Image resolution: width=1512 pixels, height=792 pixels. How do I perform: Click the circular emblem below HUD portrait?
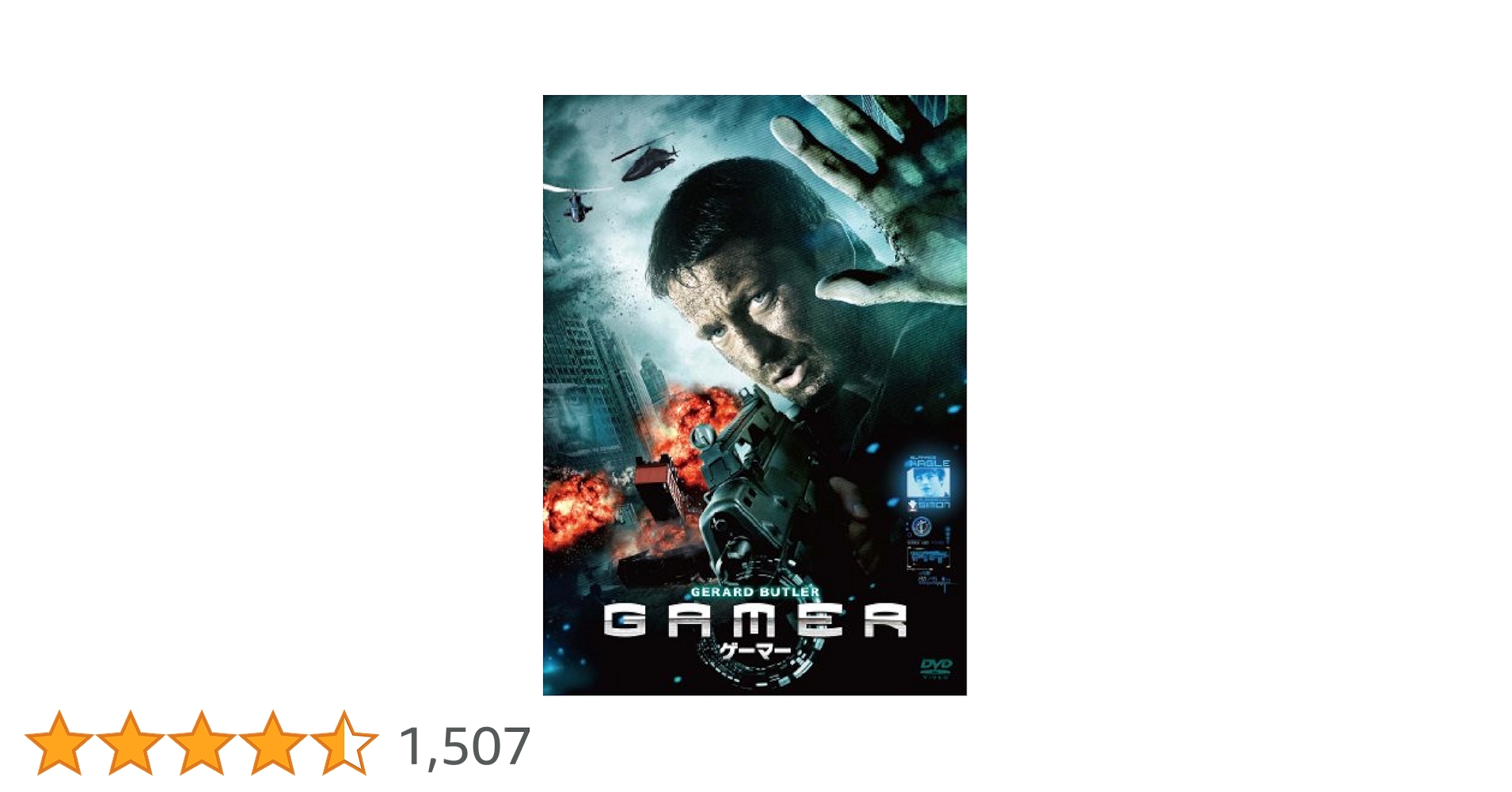pyautogui.click(x=921, y=526)
